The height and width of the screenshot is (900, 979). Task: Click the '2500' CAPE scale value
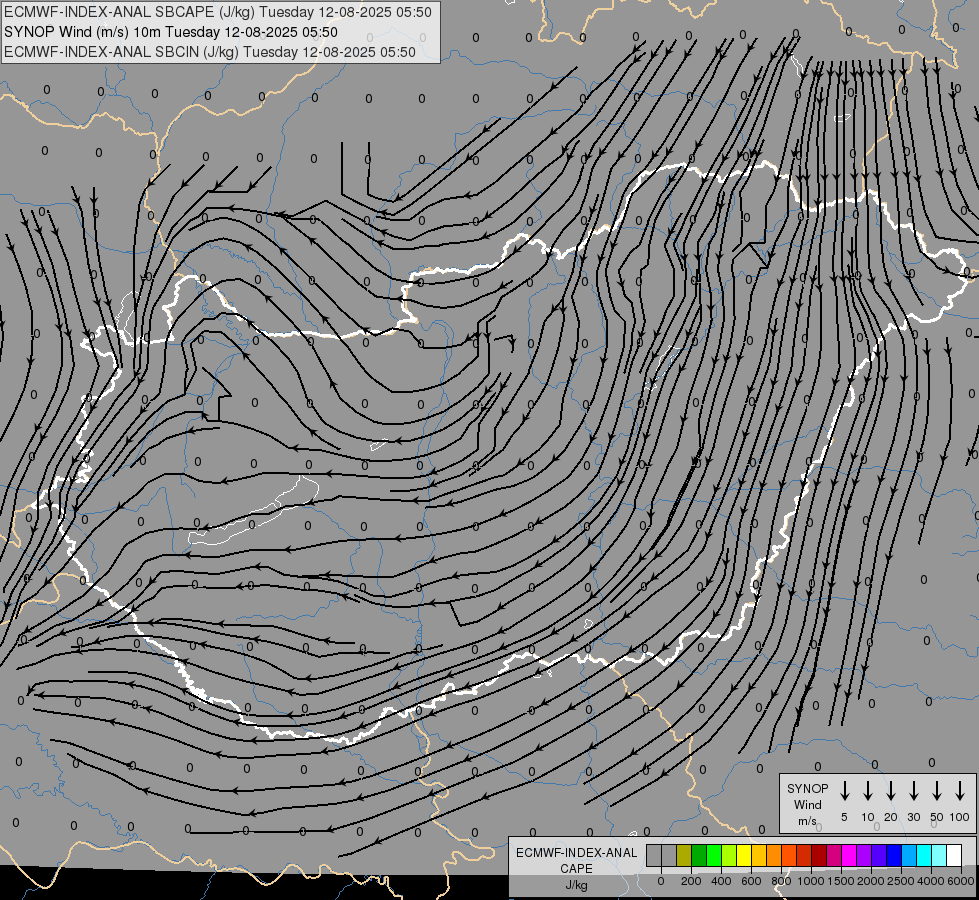901,881
